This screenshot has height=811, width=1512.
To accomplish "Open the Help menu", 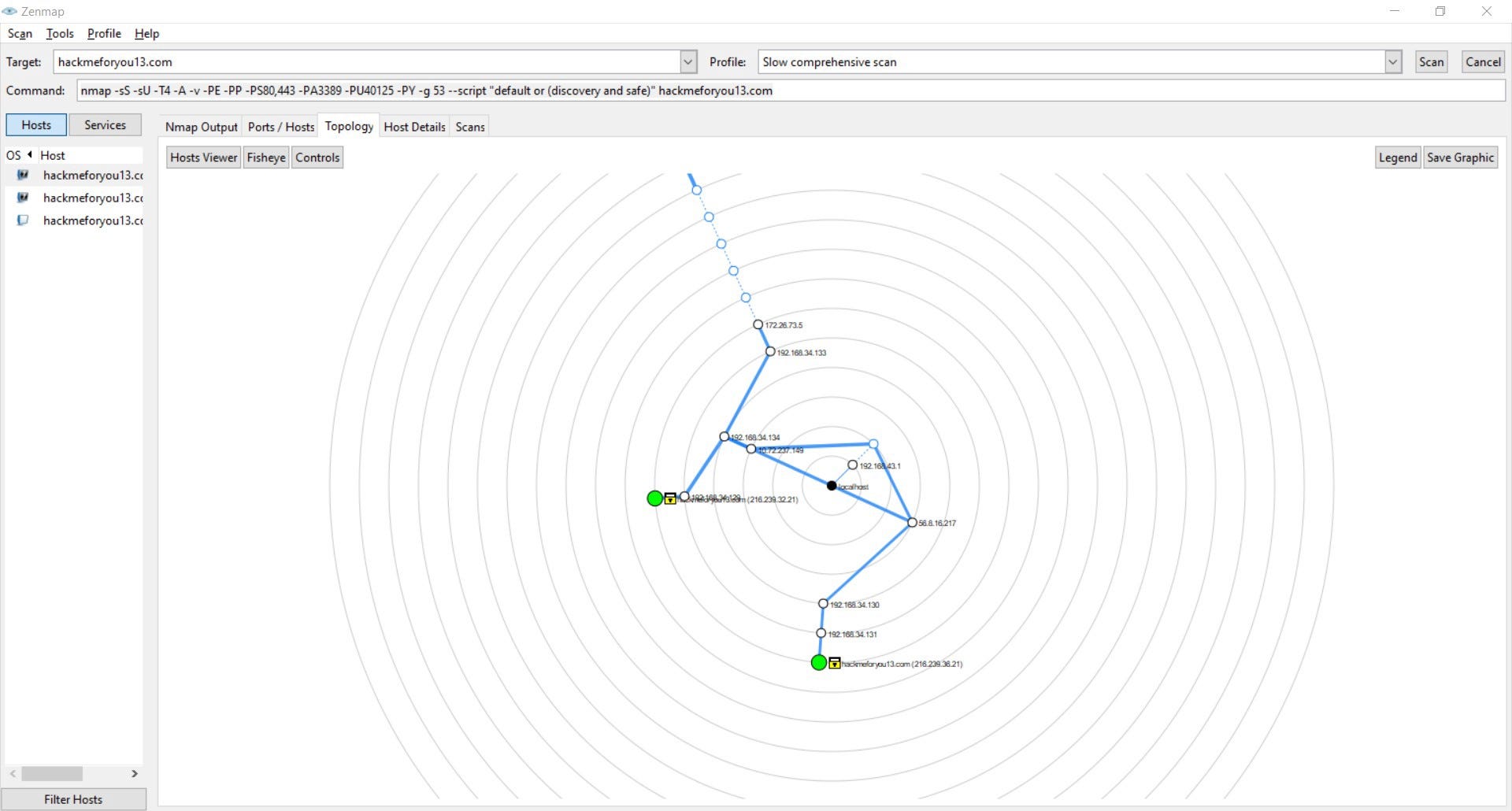I will 146,33.
